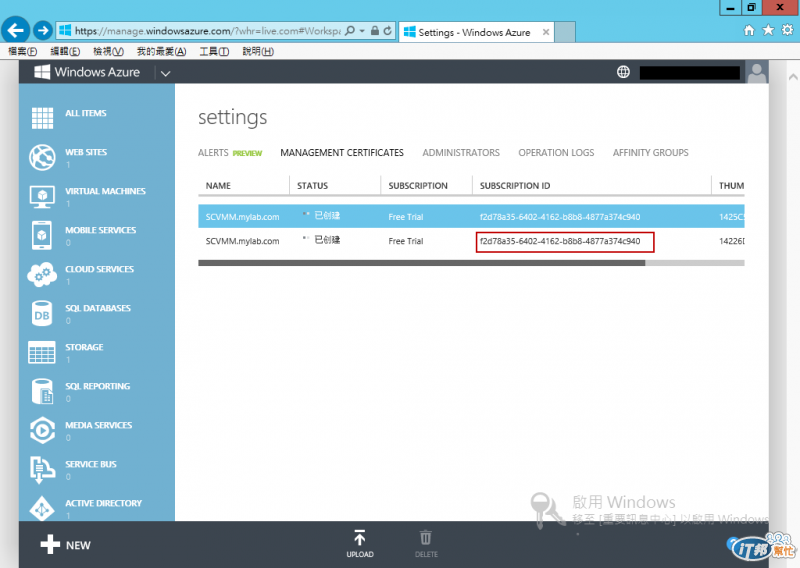Viewport: 800px width, 568px height.
Task: Switch to Administrators tab
Action: click(x=461, y=153)
